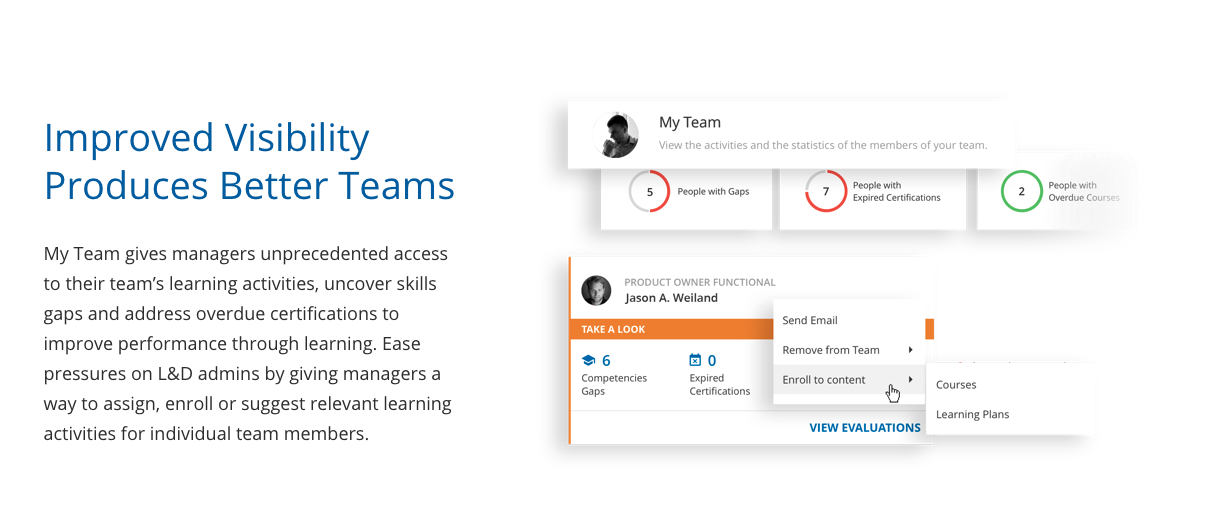
Task: Click the graduation cap Competencies Gaps icon
Action: click(x=588, y=360)
